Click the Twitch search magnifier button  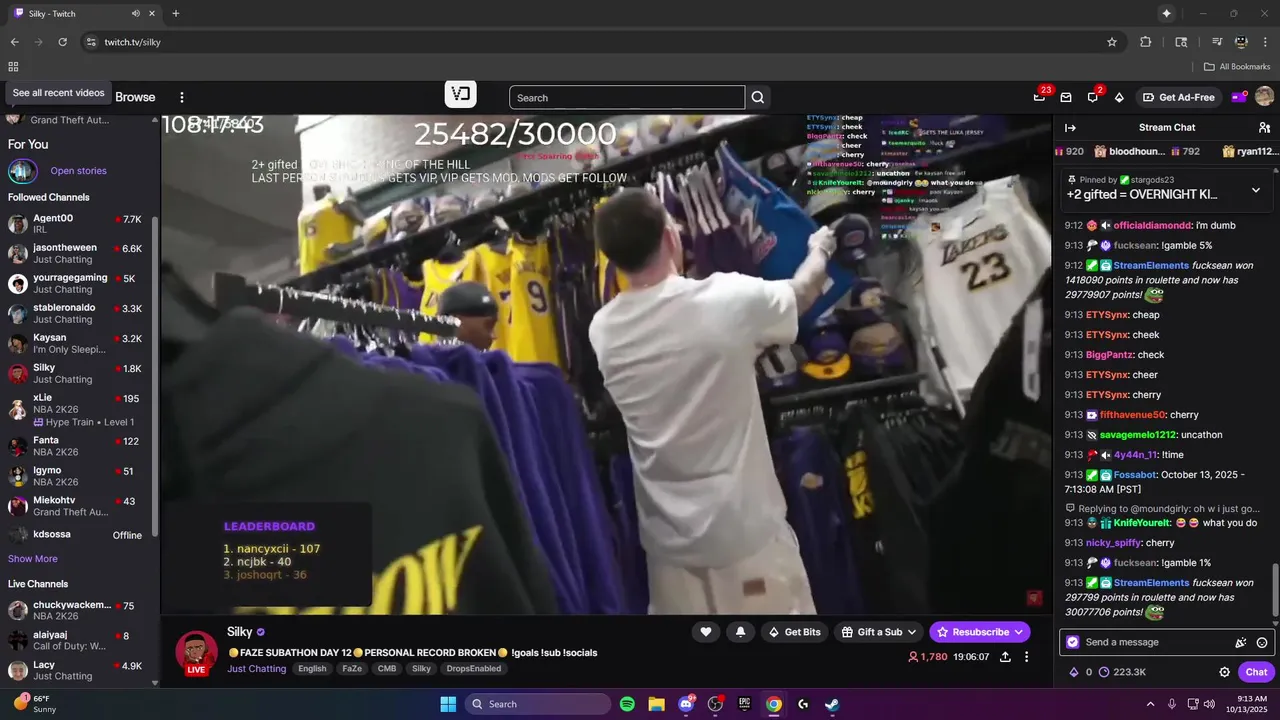click(x=758, y=97)
